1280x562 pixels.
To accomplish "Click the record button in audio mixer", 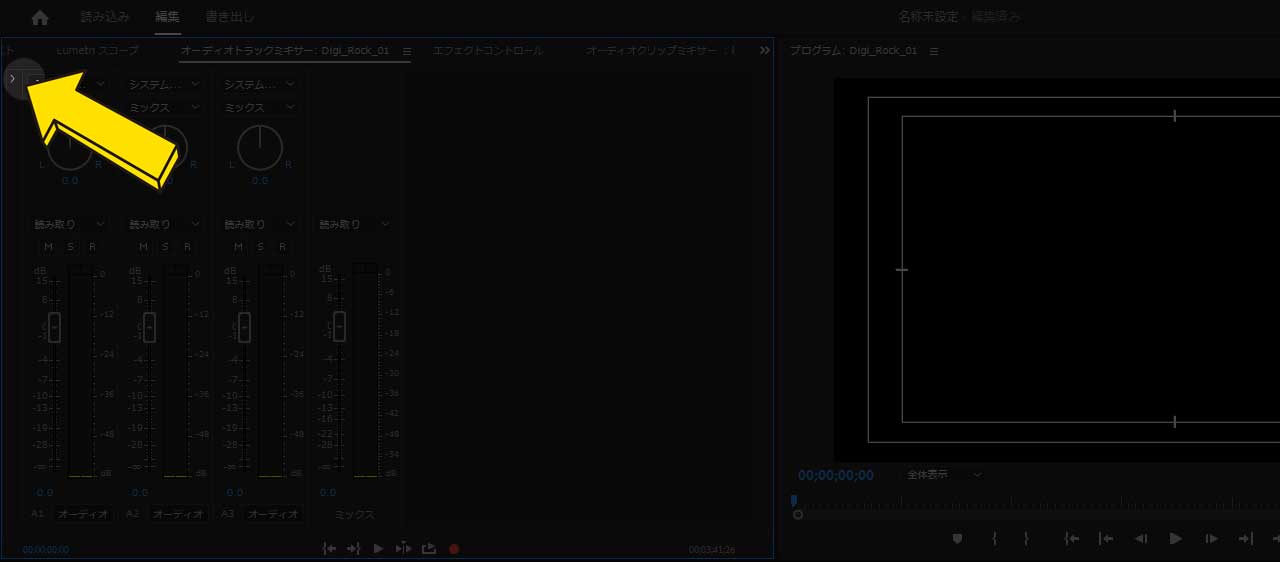I will click(454, 549).
